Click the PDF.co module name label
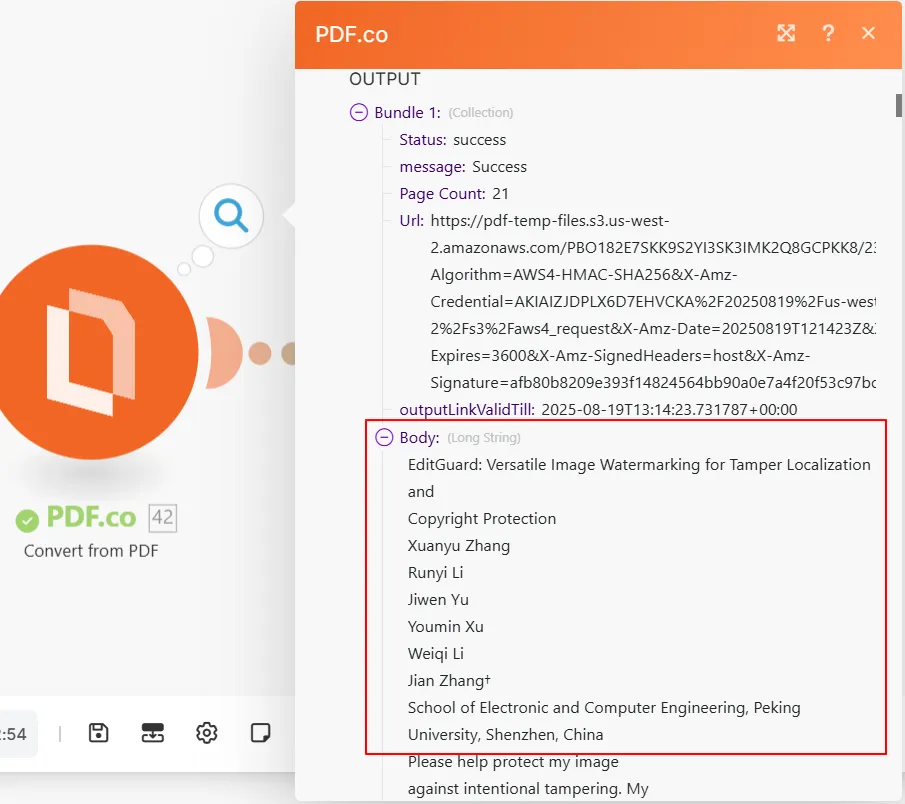 click(91, 517)
